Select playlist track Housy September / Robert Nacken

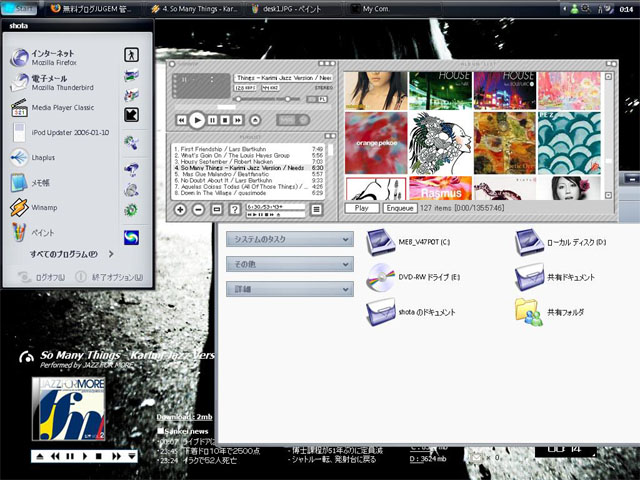(x=248, y=162)
